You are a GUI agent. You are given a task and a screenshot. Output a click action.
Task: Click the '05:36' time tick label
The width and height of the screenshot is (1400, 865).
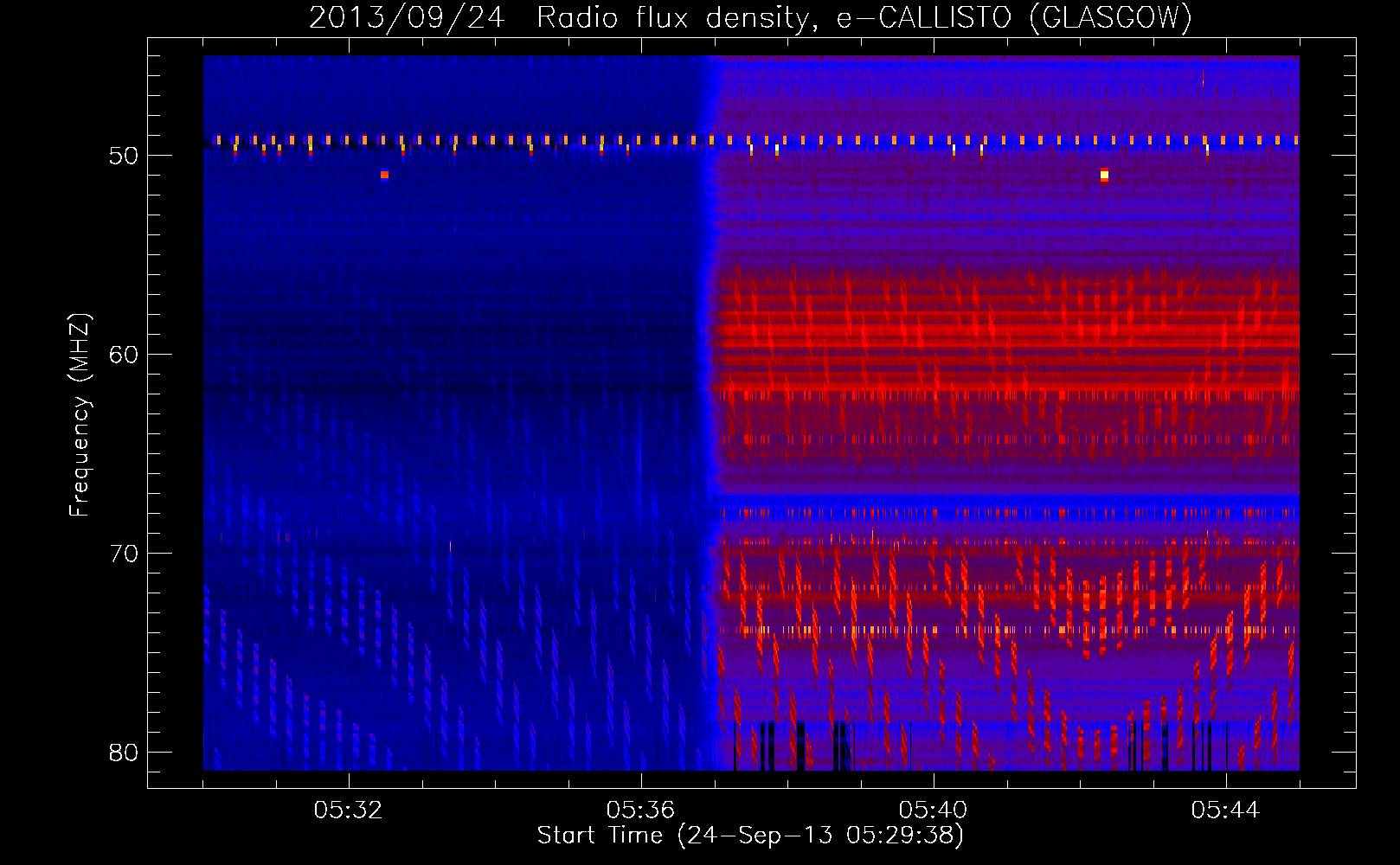[640, 810]
